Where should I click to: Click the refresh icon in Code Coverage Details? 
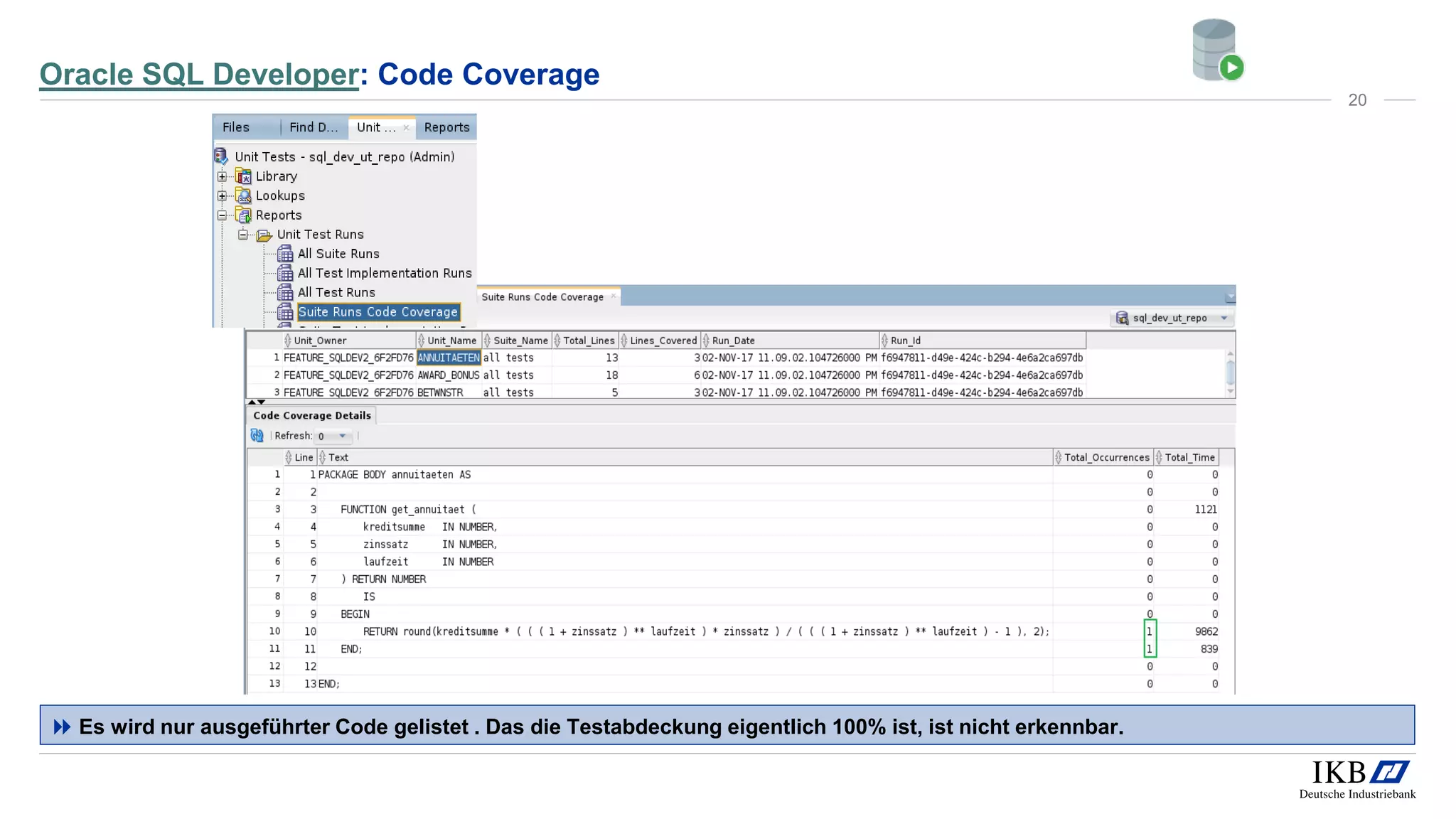(x=257, y=435)
